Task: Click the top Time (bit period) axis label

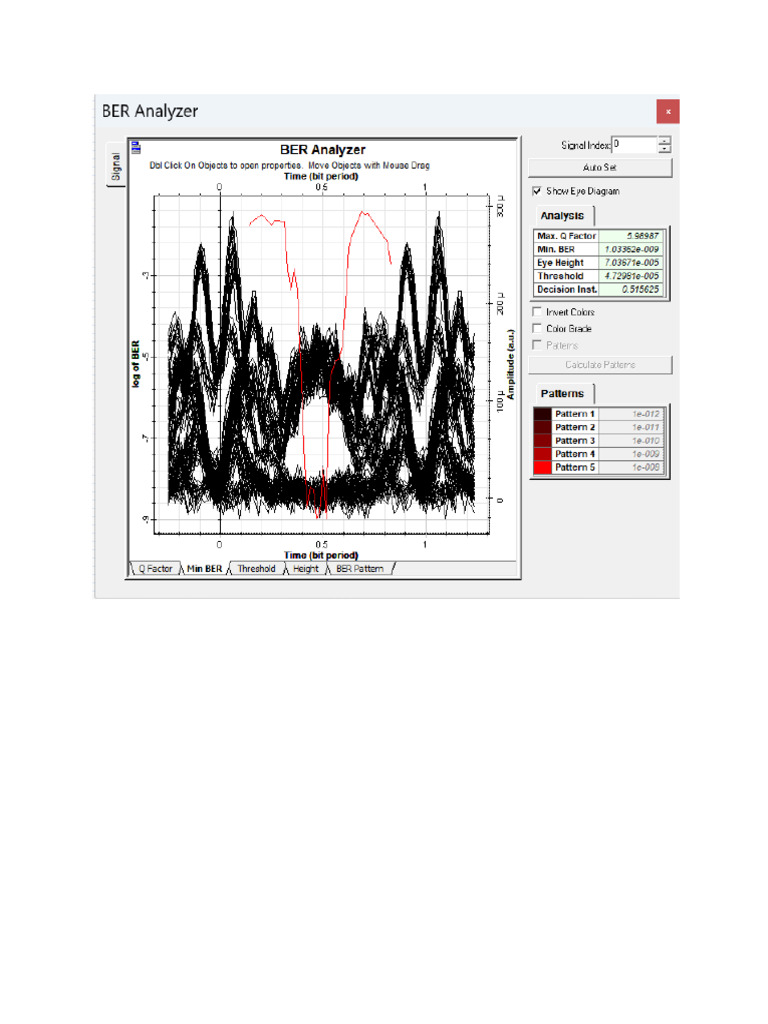Action: (321, 176)
